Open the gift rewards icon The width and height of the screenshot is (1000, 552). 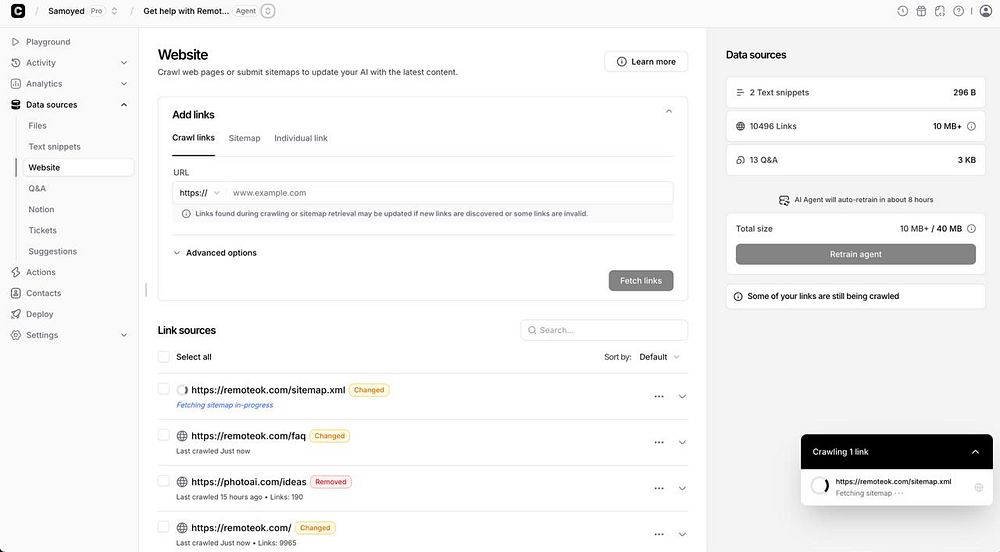921,11
